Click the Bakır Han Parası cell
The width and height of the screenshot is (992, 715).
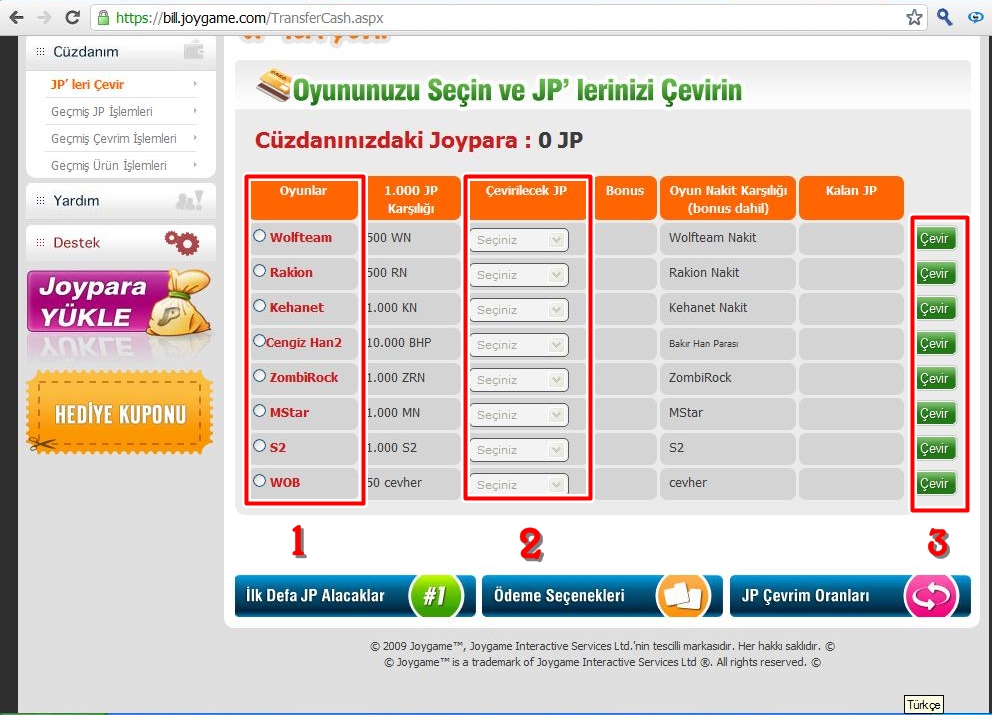tap(704, 344)
